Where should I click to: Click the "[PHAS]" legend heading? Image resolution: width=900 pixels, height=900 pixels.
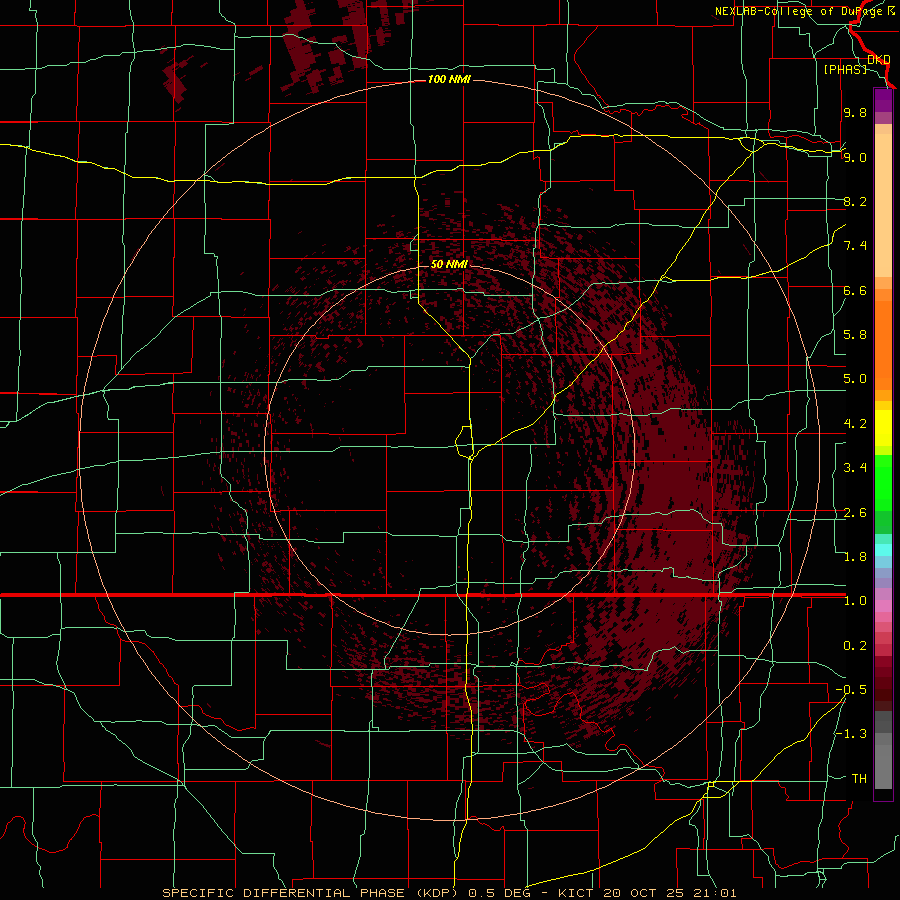point(845,69)
